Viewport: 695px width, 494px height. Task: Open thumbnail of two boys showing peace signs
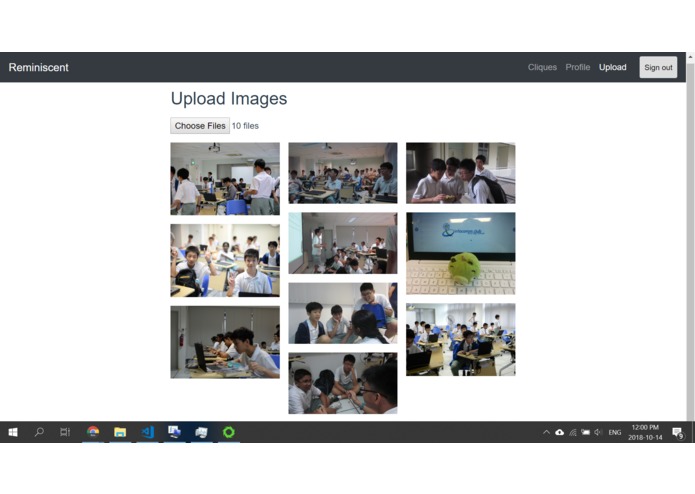[x=225, y=260]
